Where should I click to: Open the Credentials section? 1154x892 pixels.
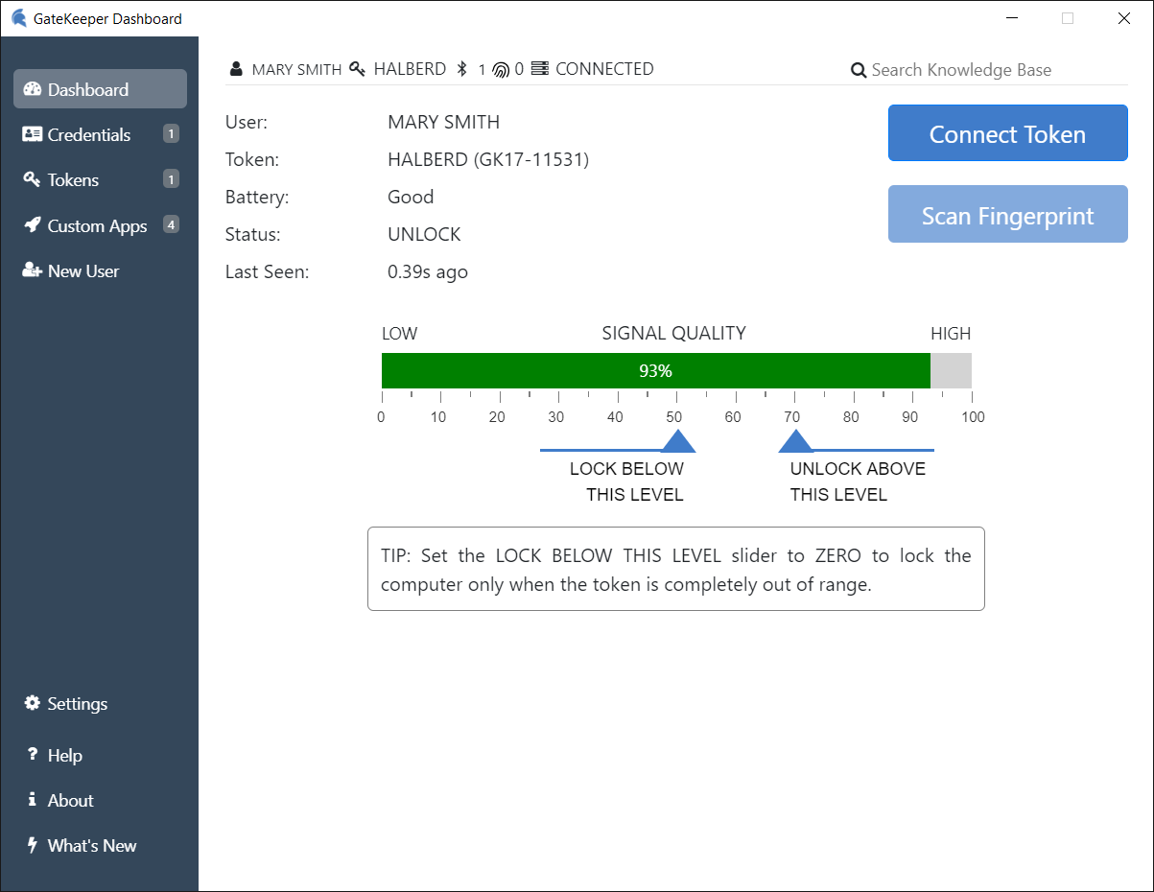tap(100, 134)
